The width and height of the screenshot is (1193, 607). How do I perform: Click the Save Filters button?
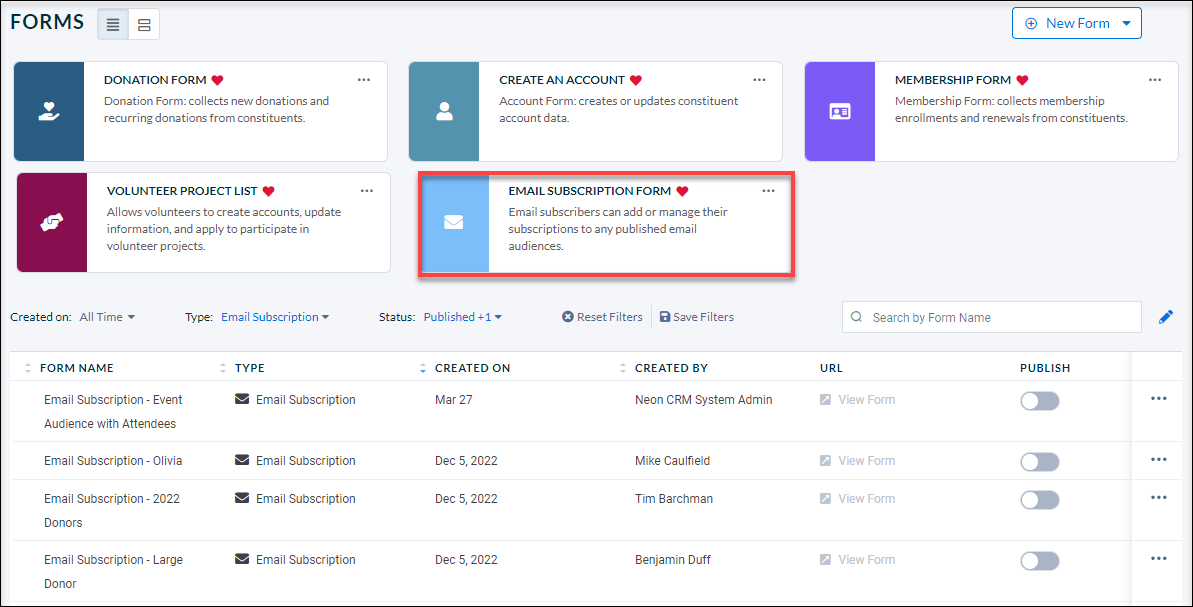point(696,317)
